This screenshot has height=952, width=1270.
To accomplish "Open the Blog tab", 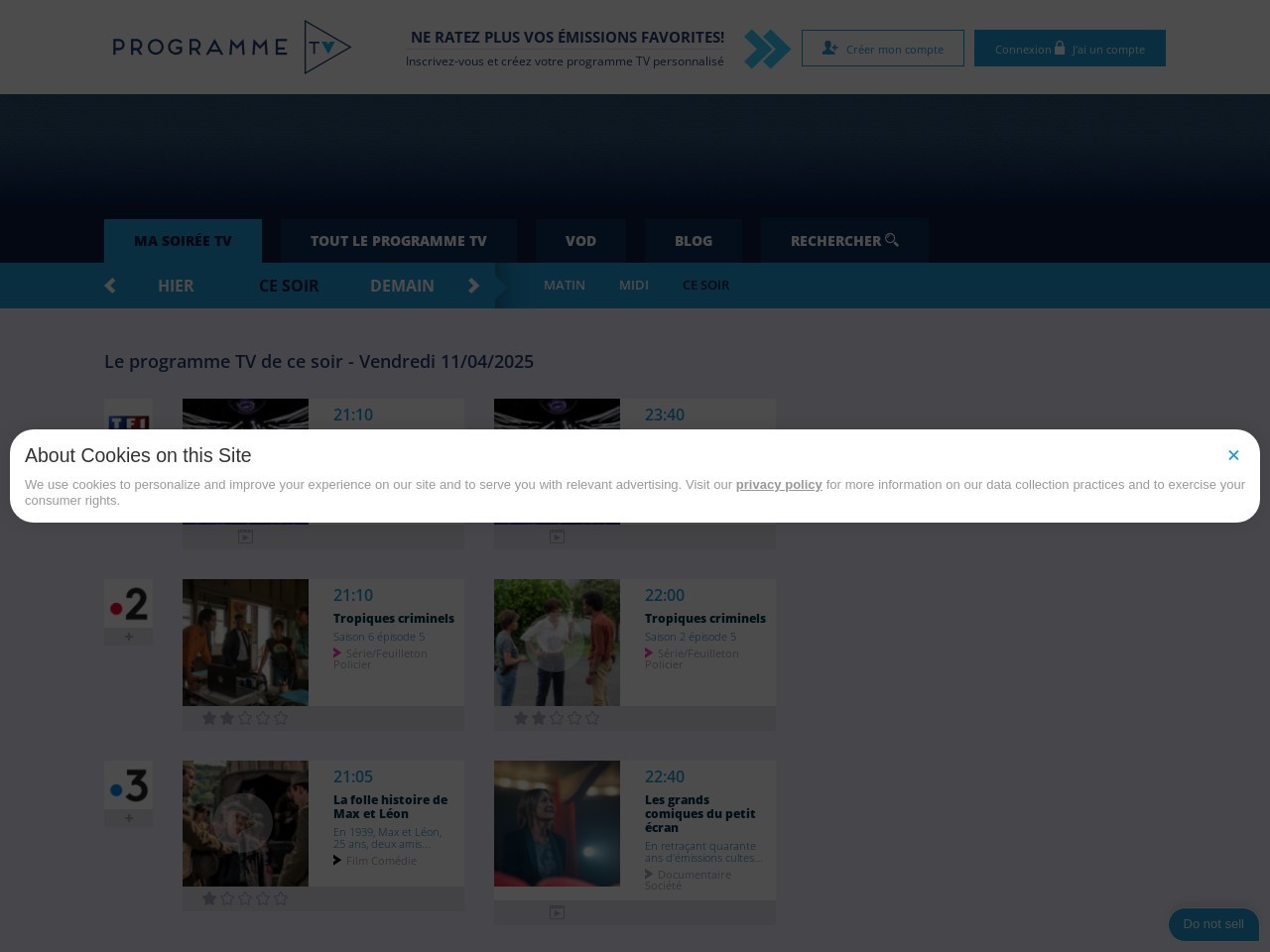I will [694, 241].
